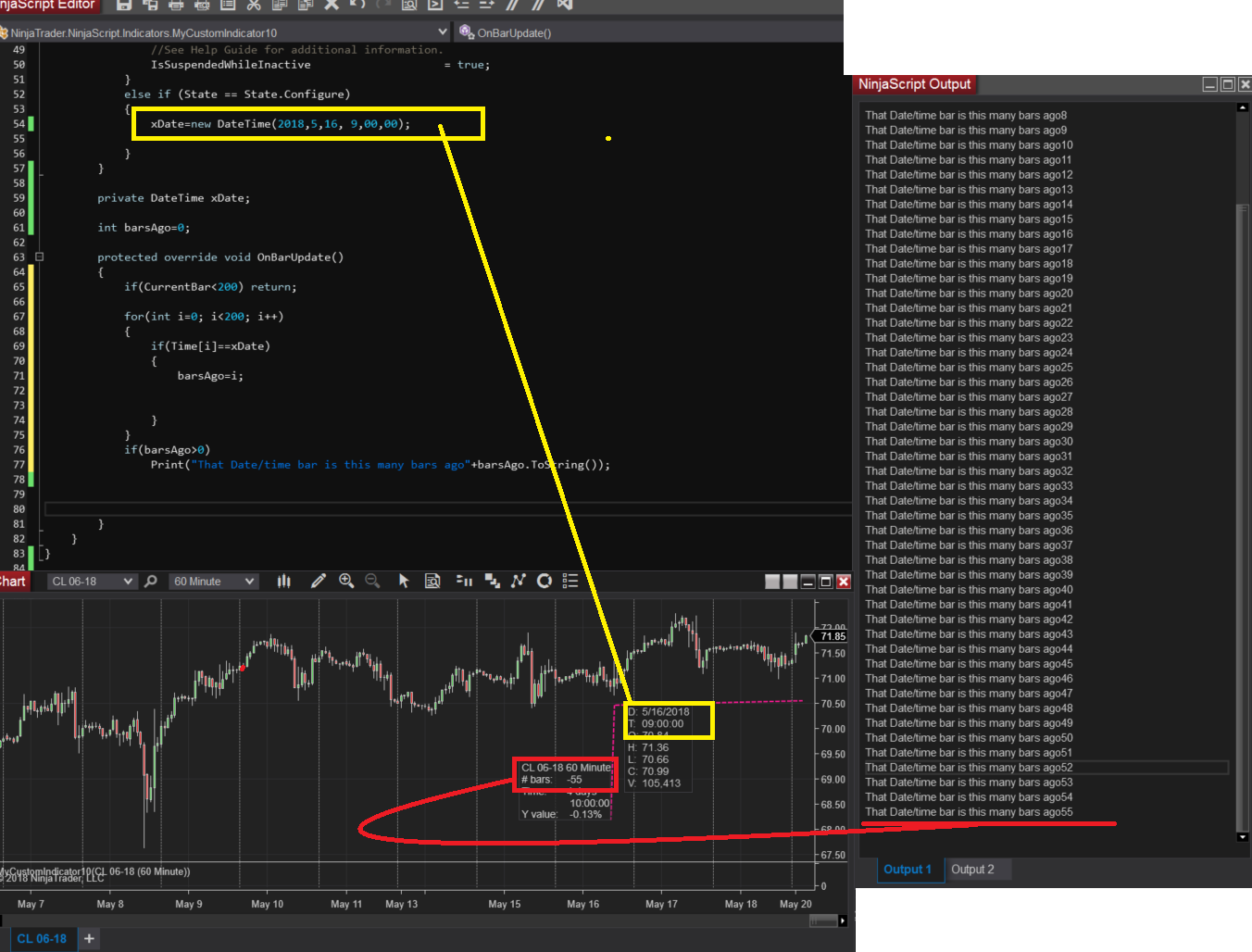The height and width of the screenshot is (952, 1252).
Task: Click the increase indent icon in editor toolbar
Action: (487, 5)
